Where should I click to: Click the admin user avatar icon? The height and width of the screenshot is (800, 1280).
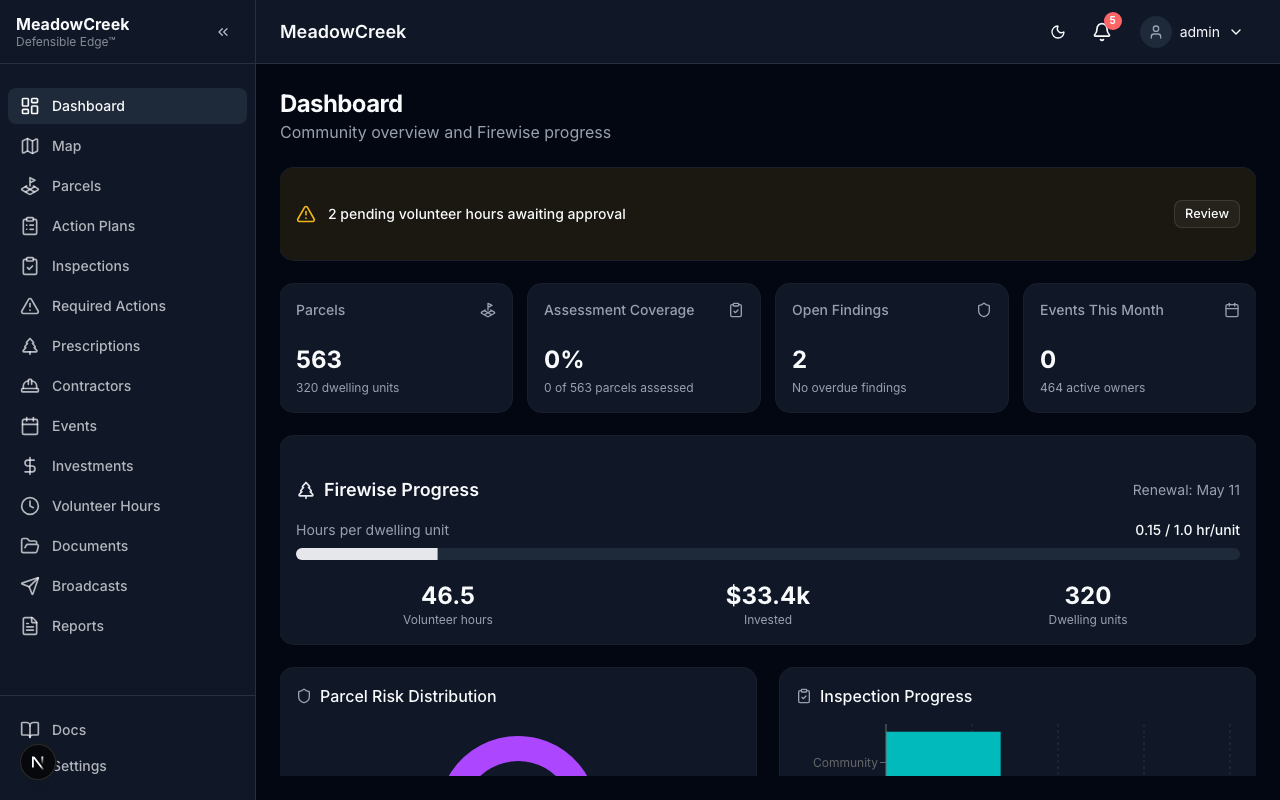1156,32
